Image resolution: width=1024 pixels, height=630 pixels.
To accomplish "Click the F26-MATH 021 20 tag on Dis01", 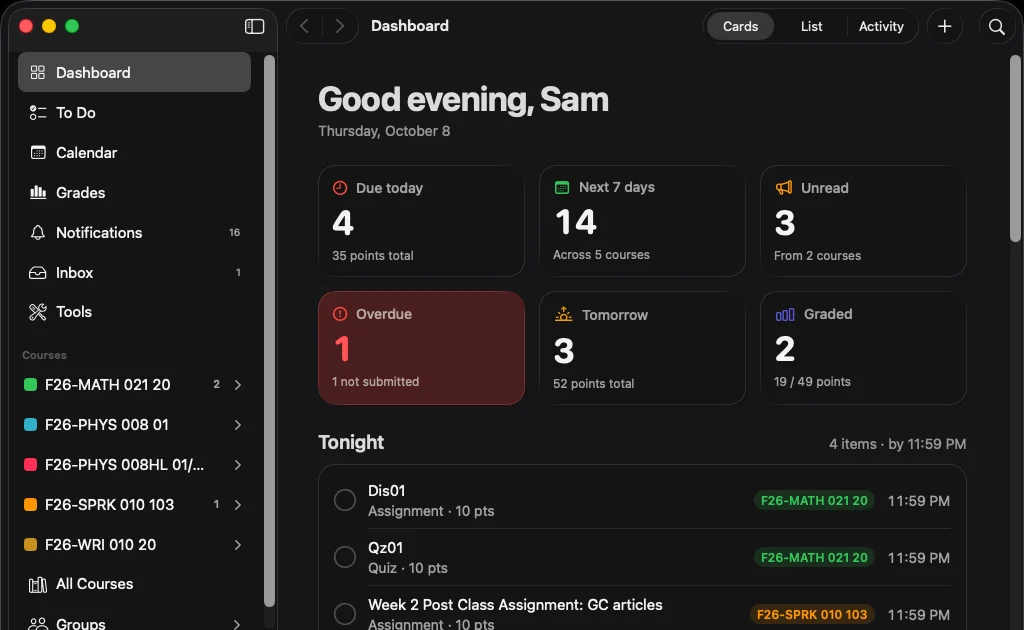I will pos(814,501).
